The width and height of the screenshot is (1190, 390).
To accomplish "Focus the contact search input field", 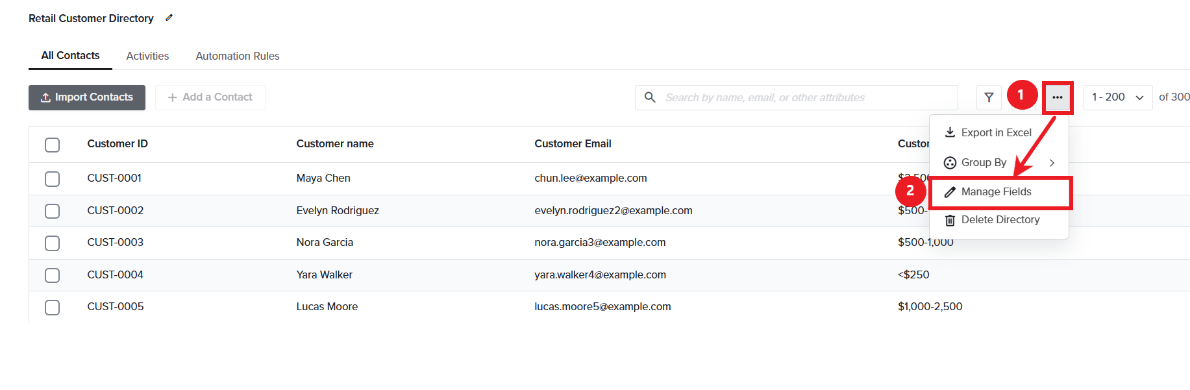I will [x=796, y=97].
